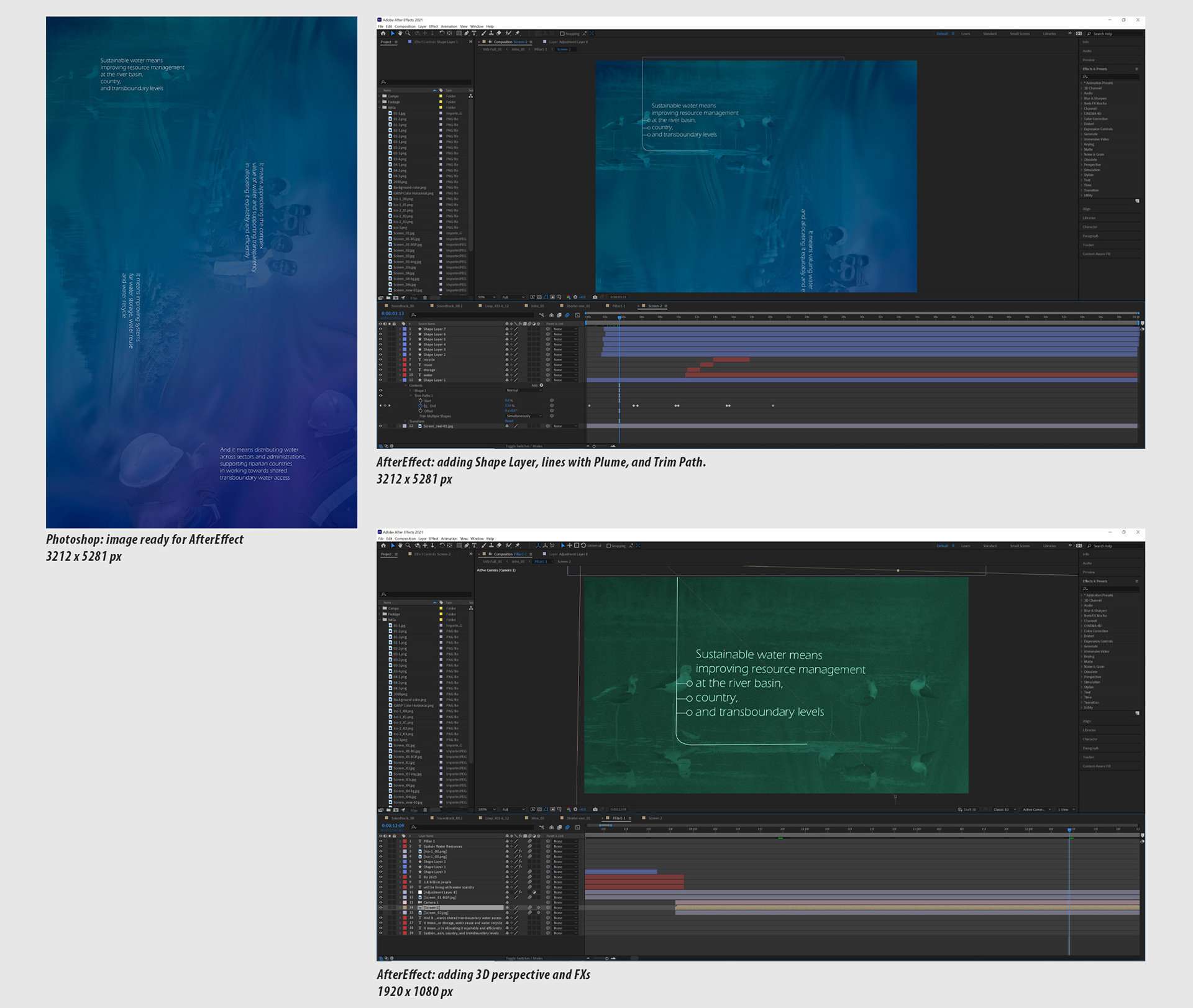Select the Home icon in top After Effects toolbar
This screenshot has height=1008, width=1193.
pyautogui.click(x=383, y=33)
